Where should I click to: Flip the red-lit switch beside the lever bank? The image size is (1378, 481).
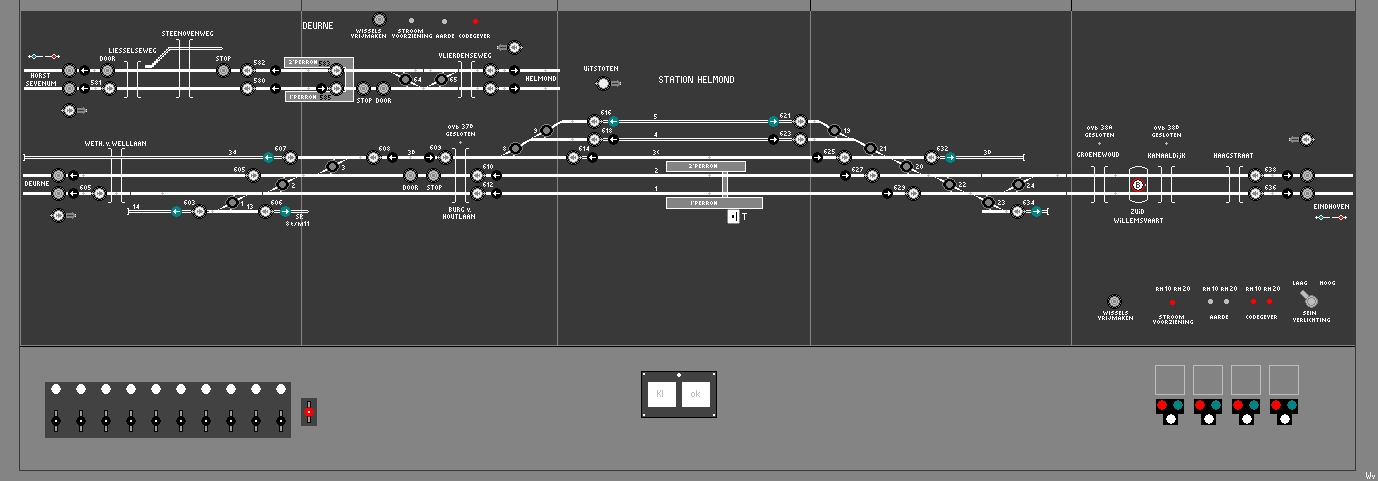pyautogui.click(x=309, y=411)
